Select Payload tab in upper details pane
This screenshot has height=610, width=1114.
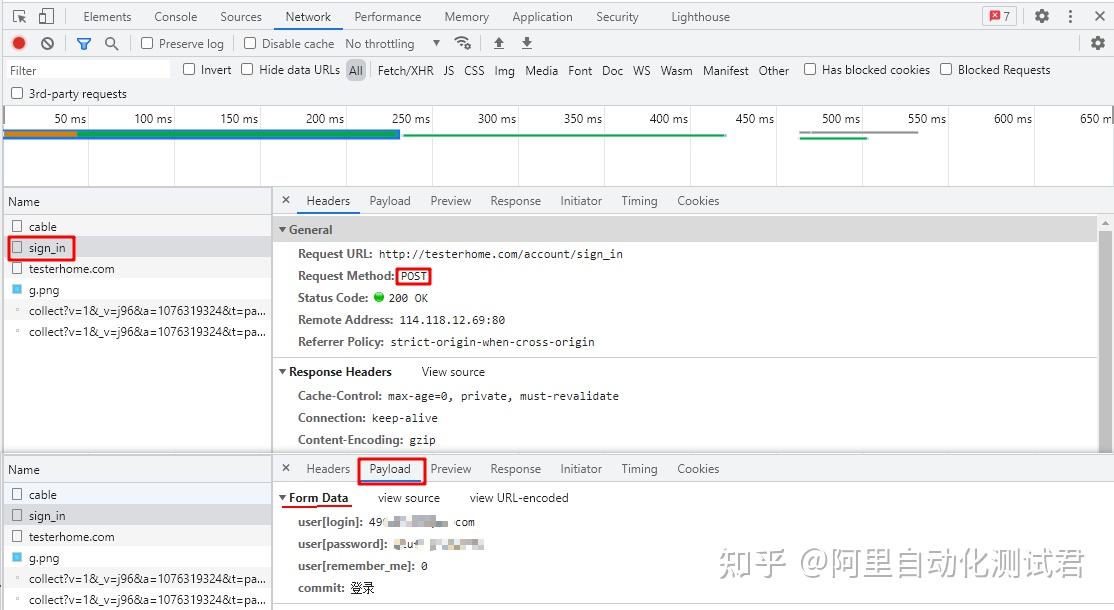(x=390, y=201)
